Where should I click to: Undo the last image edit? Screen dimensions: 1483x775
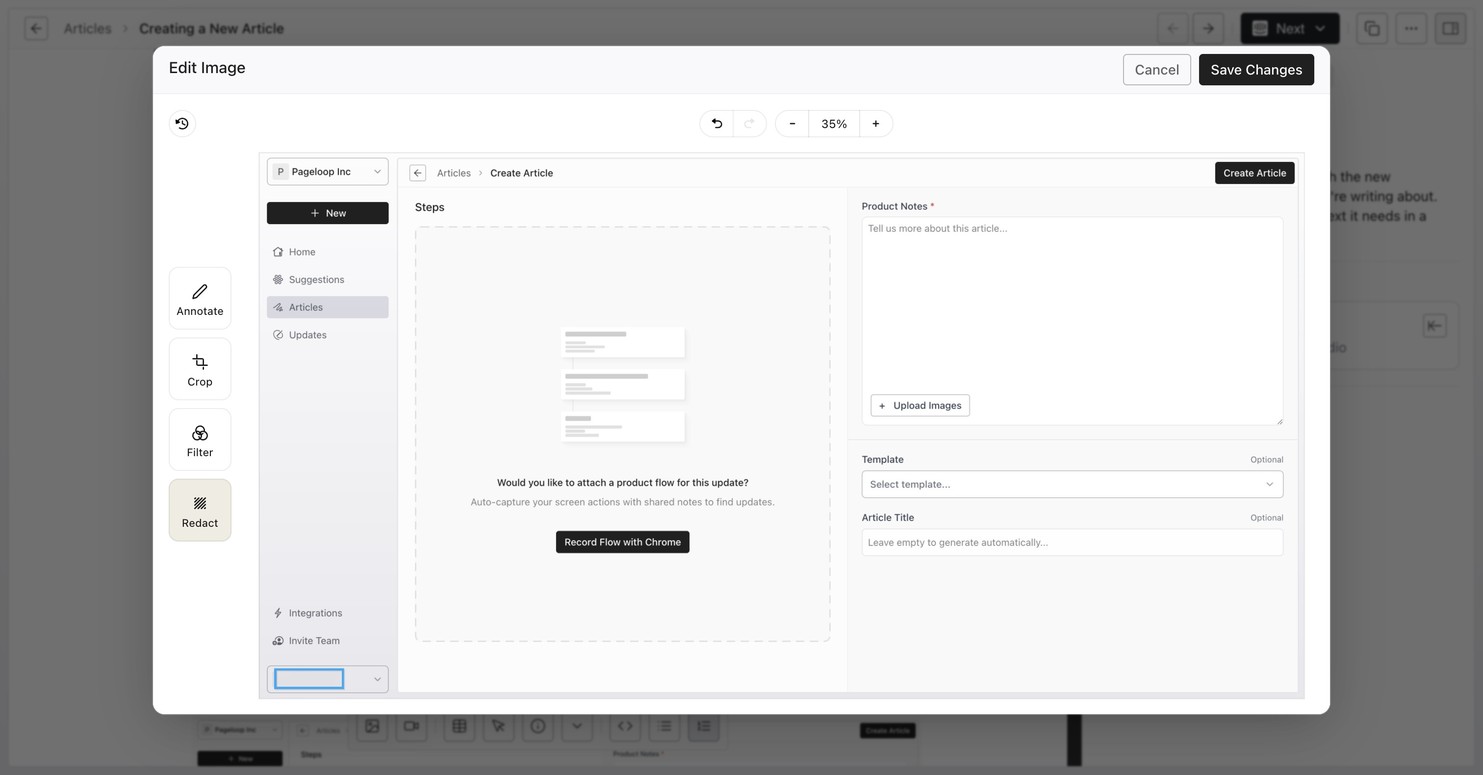[x=717, y=124]
